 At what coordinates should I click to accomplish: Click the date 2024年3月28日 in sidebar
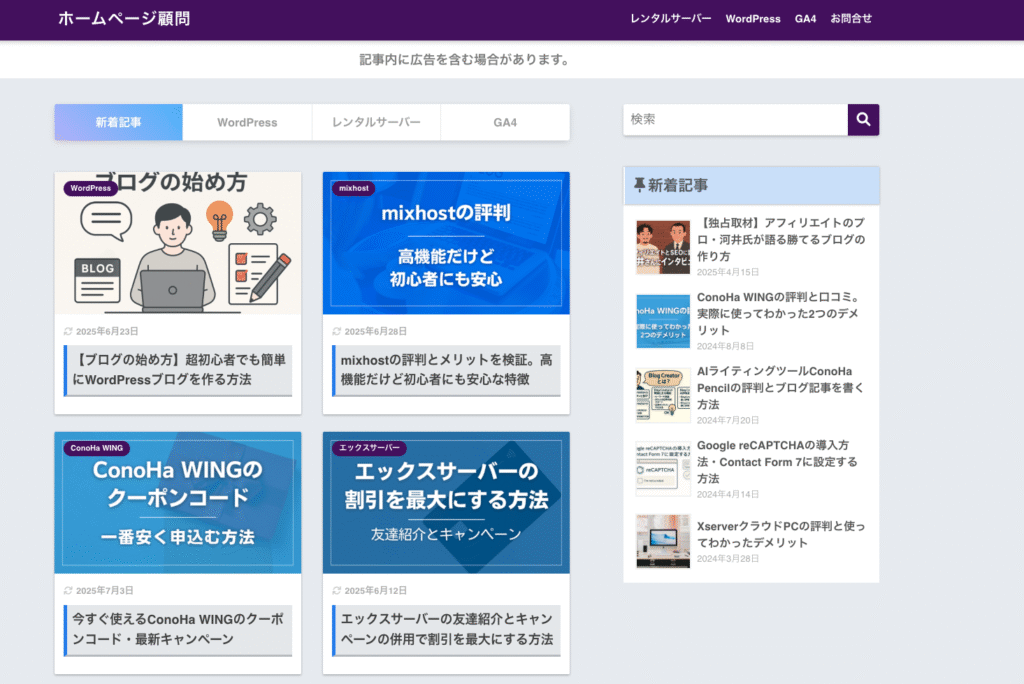pyautogui.click(x=728, y=559)
